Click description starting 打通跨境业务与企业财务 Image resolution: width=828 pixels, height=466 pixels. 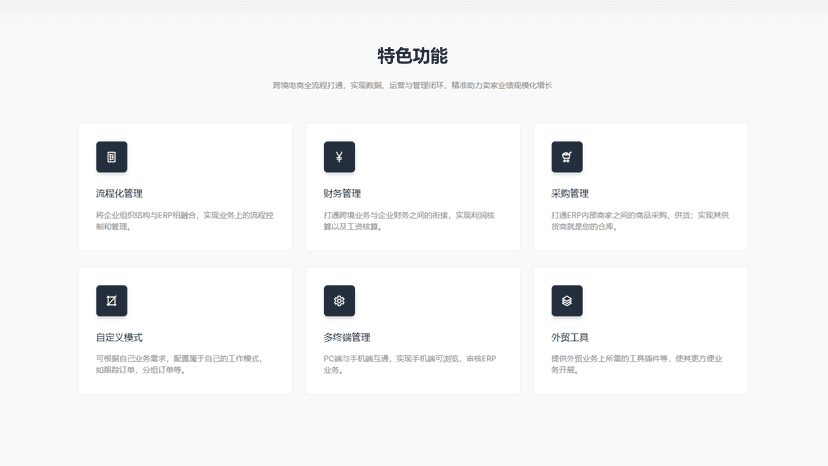click(409, 221)
